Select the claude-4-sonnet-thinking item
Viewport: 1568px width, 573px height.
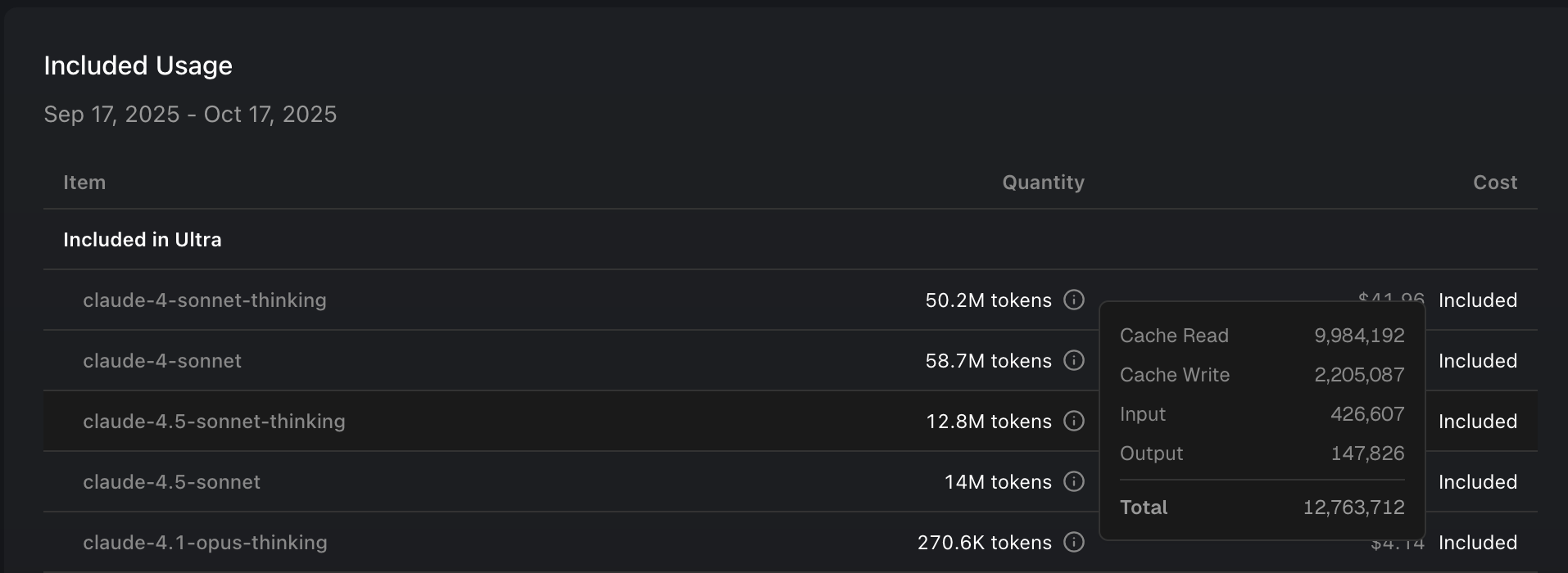pos(204,300)
